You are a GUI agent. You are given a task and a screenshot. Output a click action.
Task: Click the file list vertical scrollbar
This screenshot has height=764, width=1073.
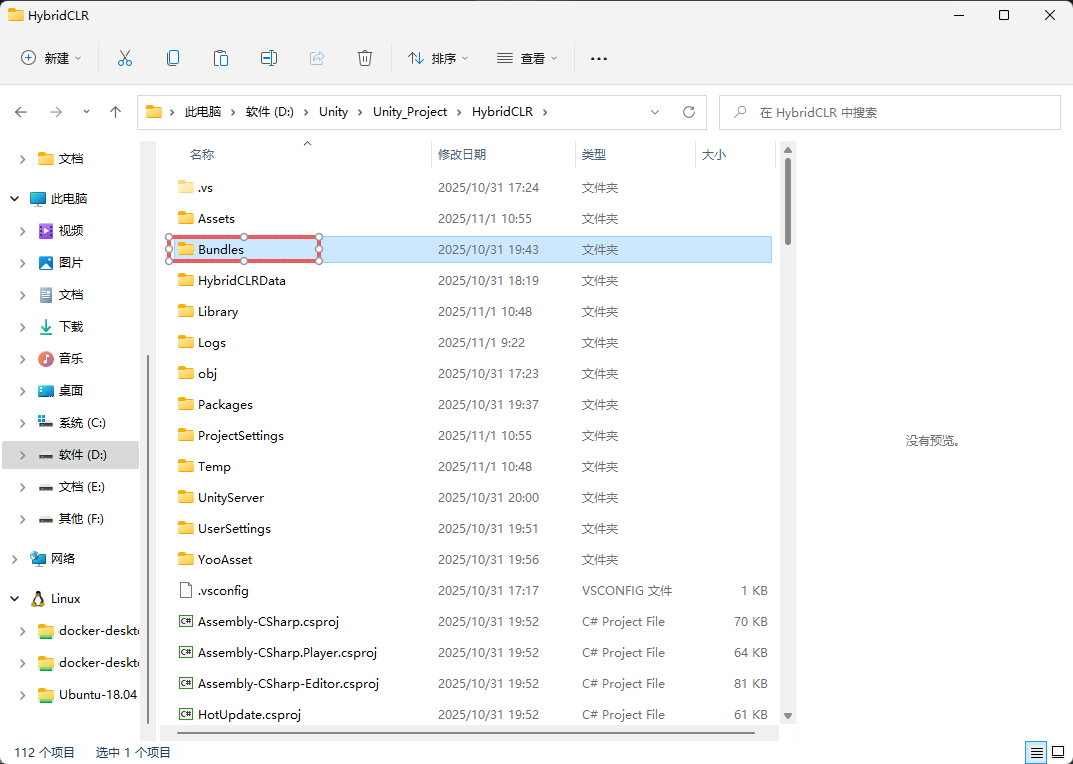788,202
